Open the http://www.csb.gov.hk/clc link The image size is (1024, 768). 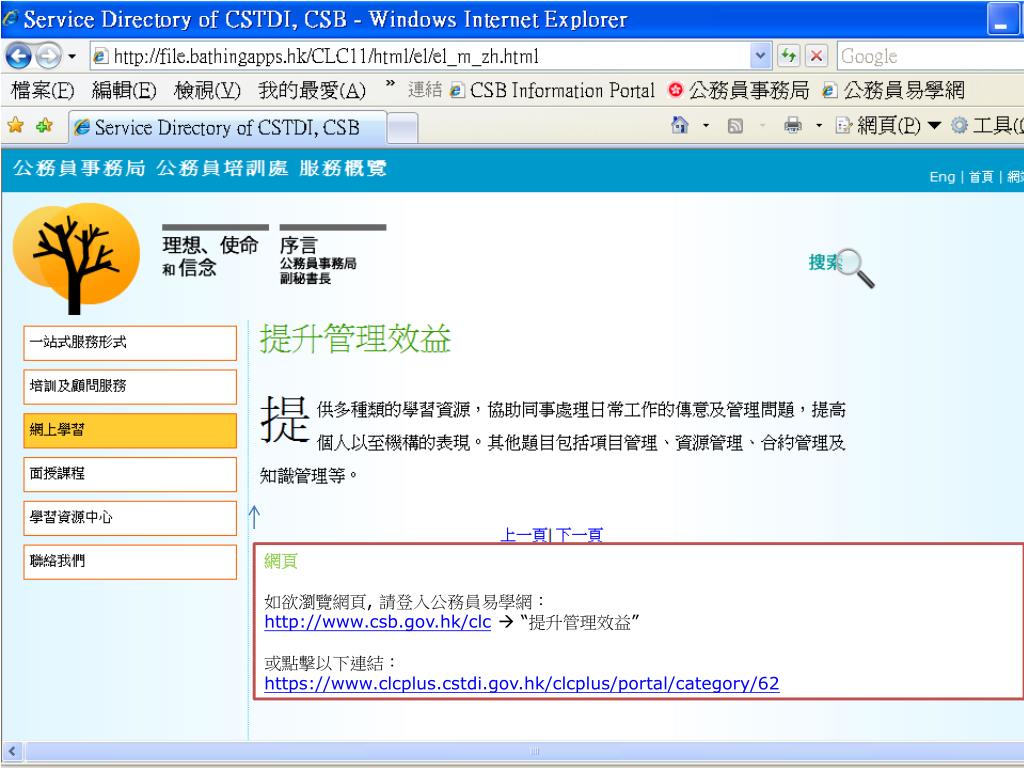(x=377, y=622)
